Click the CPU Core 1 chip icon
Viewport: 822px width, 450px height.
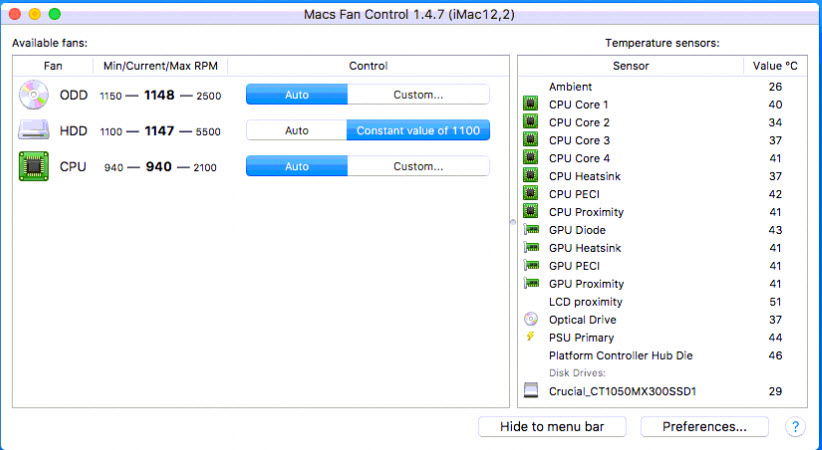[x=531, y=104]
